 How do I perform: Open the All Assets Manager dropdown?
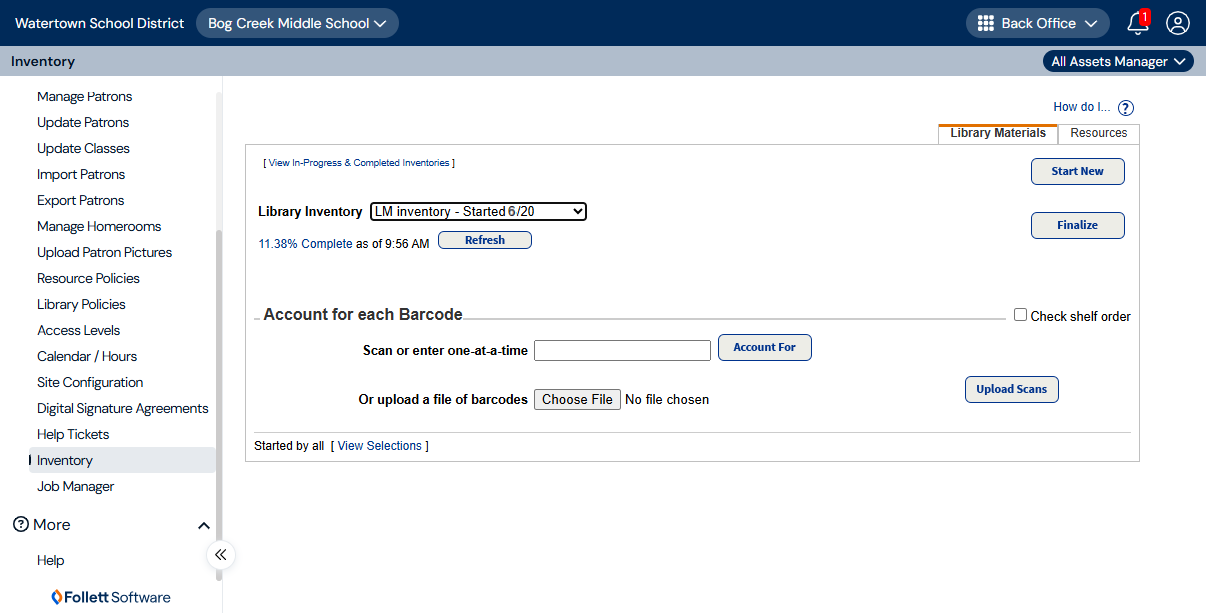pos(1117,61)
